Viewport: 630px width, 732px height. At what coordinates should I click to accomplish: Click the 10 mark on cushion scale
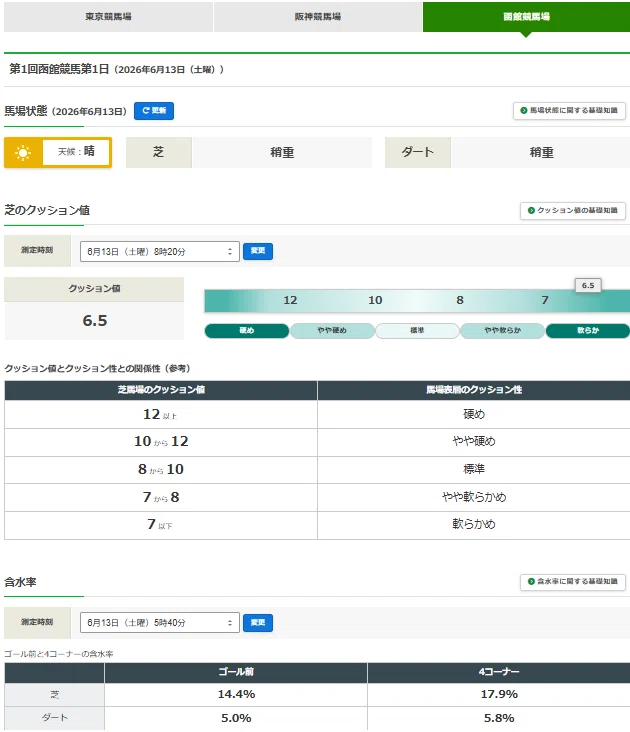(x=375, y=300)
